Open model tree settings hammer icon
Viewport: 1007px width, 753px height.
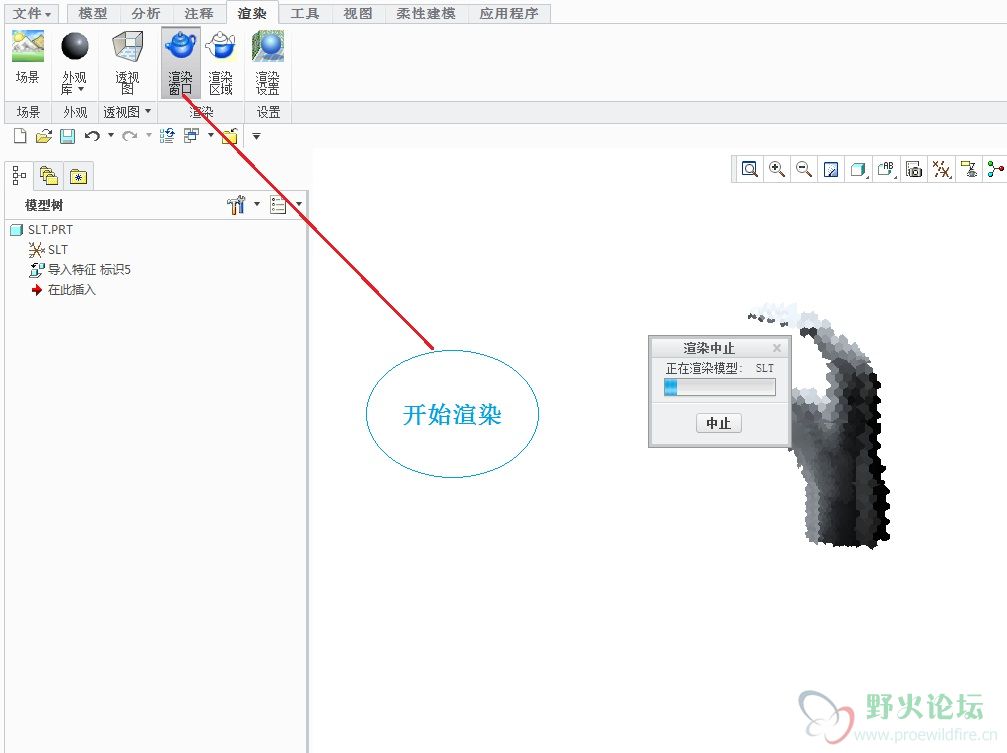click(x=236, y=205)
